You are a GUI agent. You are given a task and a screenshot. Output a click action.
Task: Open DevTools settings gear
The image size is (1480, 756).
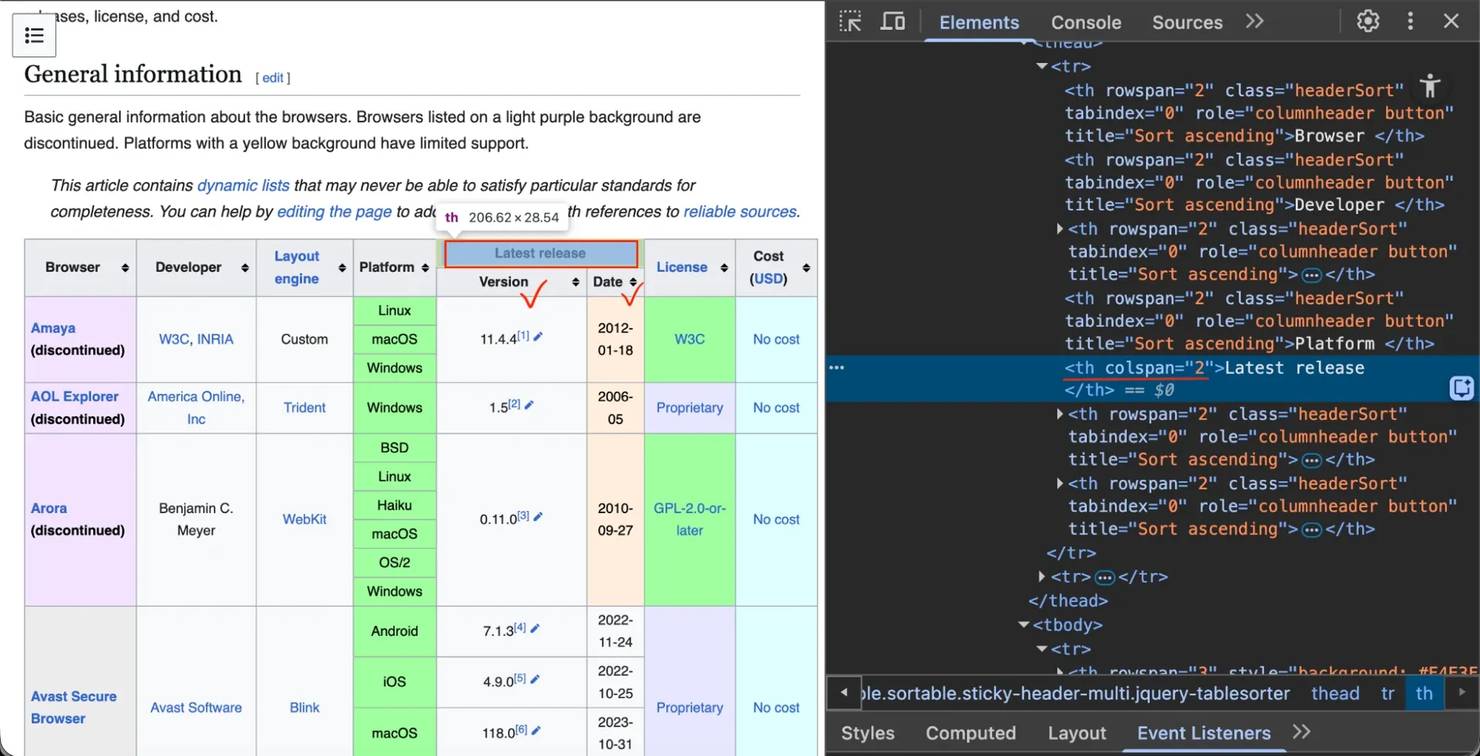[x=1367, y=21]
